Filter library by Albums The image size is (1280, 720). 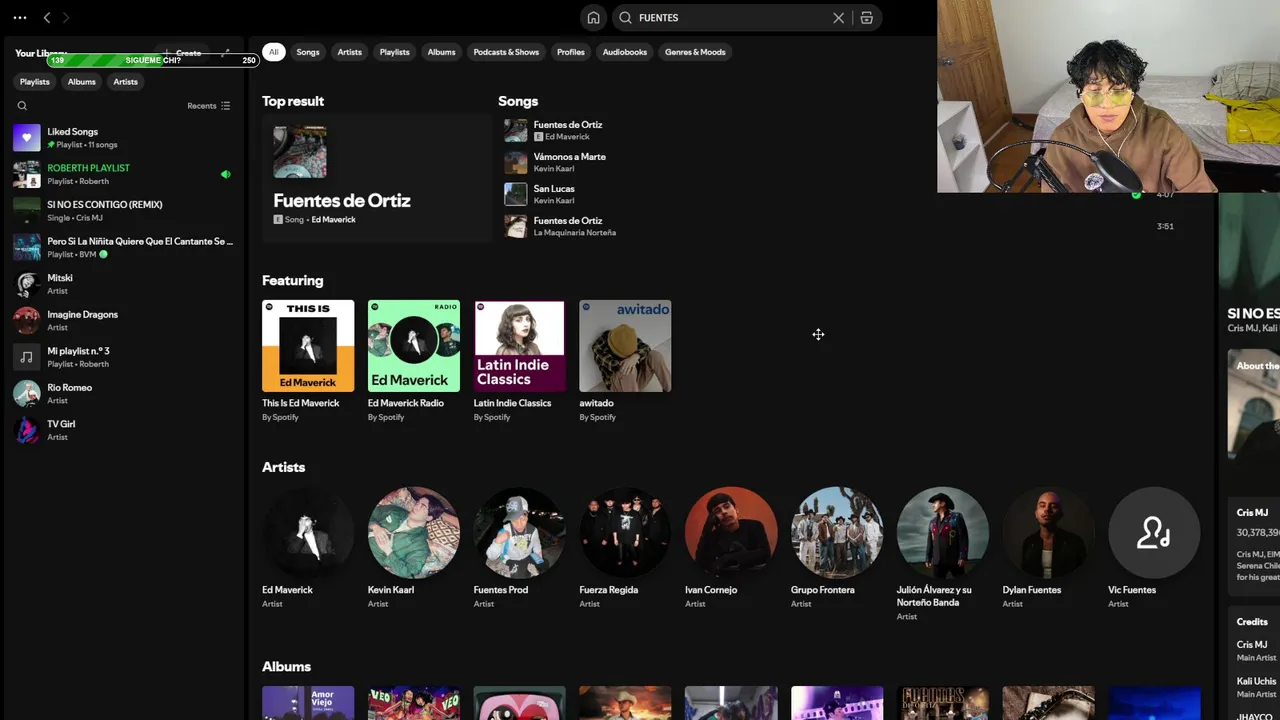click(82, 82)
